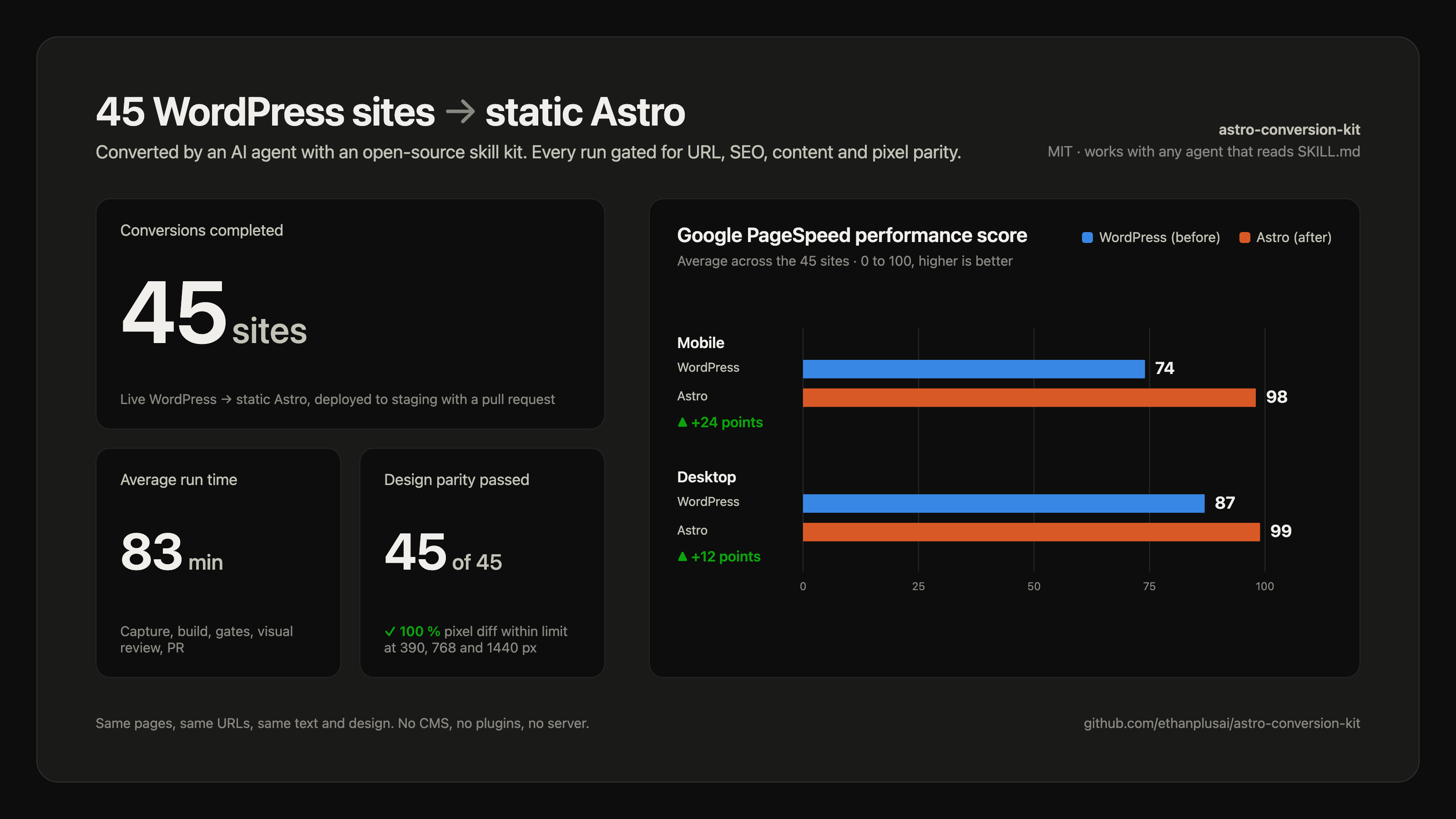
Task: Click the '99' score value
Action: (x=1280, y=531)
